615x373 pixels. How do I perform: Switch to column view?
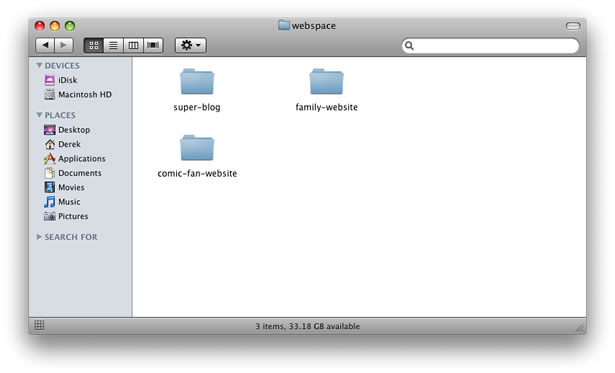[133, 45]
